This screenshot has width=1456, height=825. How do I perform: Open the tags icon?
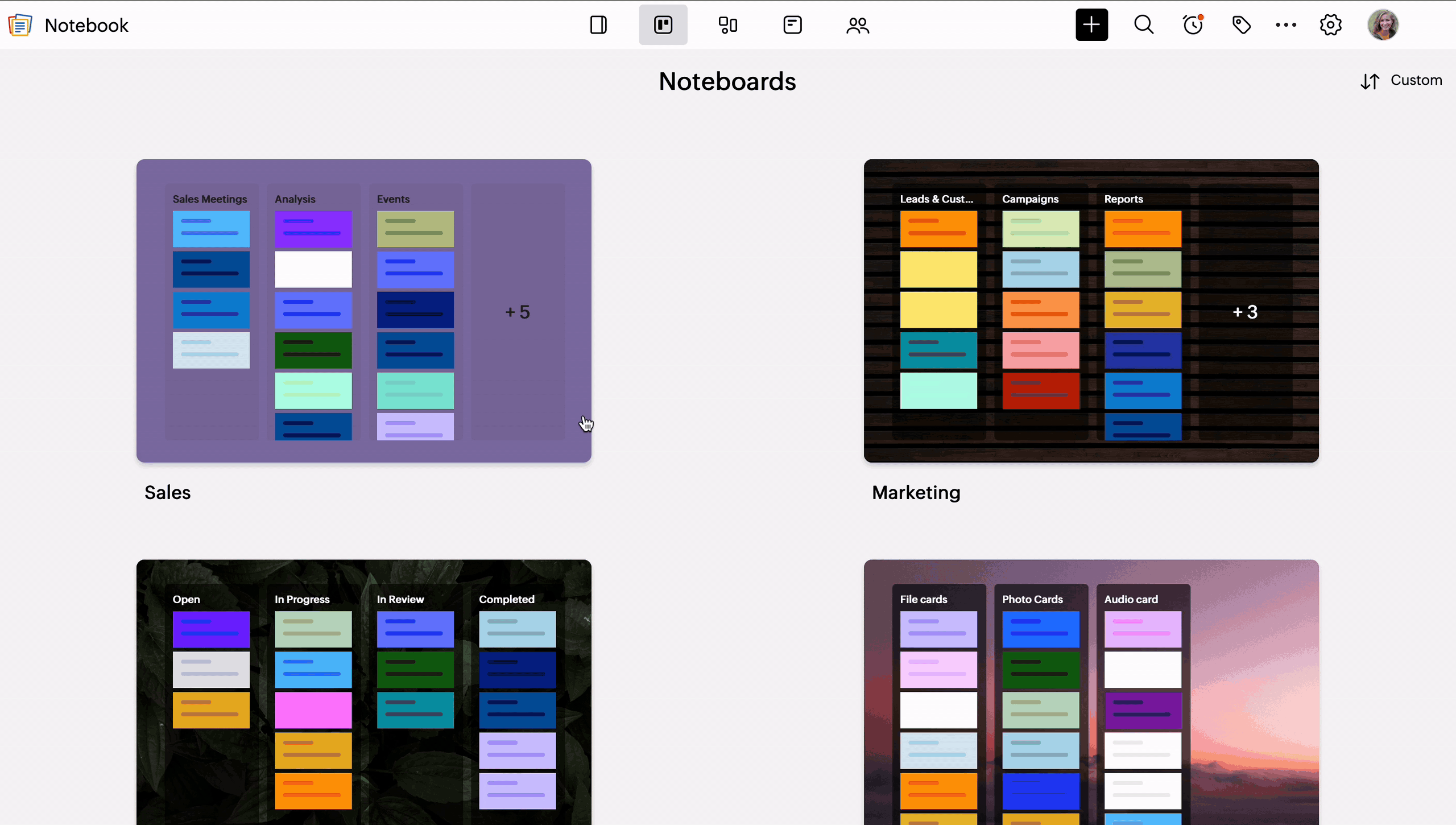click(1241, 25)
